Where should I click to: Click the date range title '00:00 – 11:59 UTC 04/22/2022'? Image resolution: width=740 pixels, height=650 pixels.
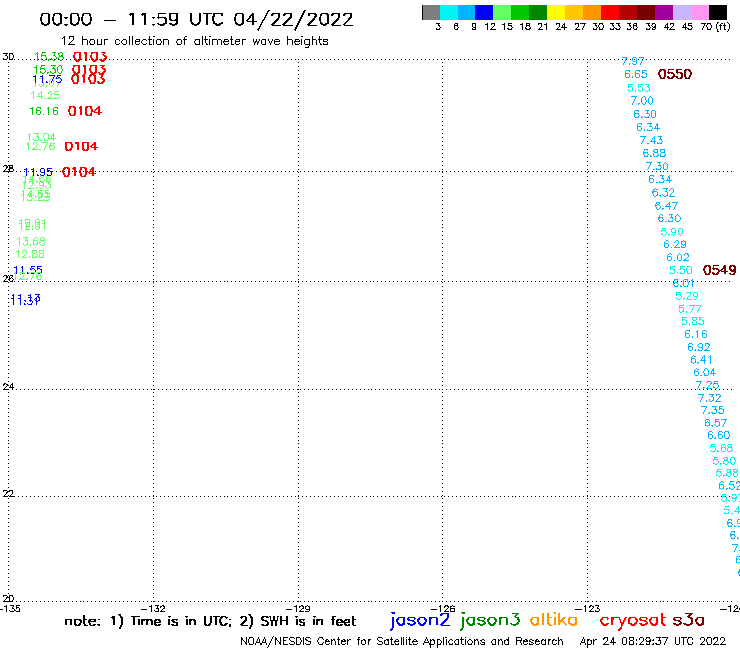coord(196,19)
